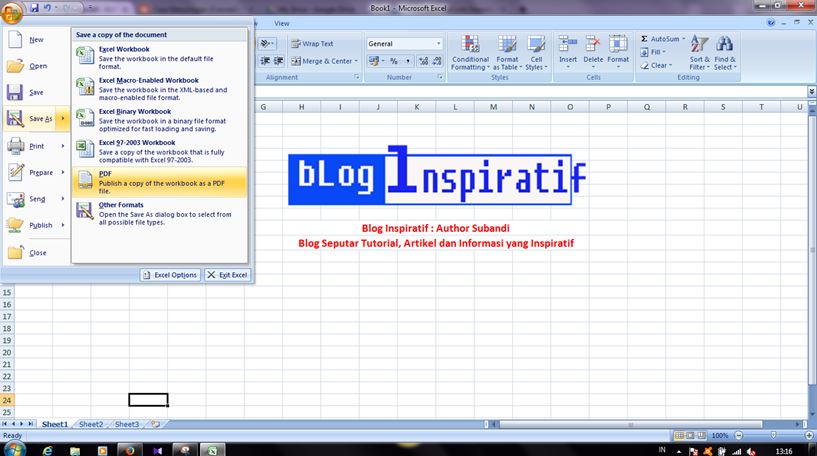Image resolution: width=817 pixels, height=456 pixels.
Task: Select New in the Office menu
Action: 36,40
